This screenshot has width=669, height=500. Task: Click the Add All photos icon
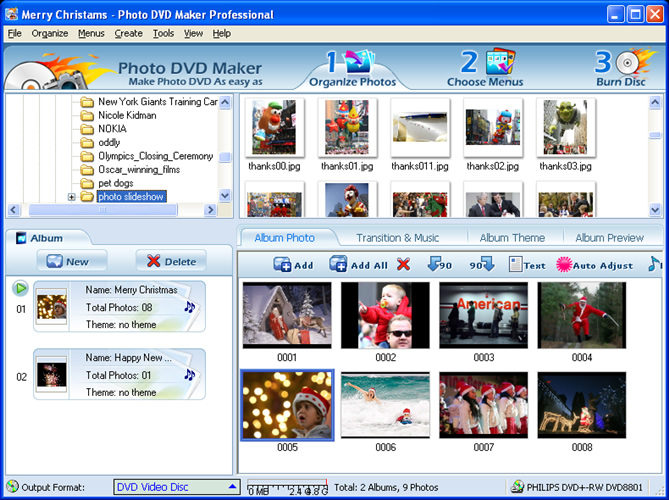click(x=338, y=264)
